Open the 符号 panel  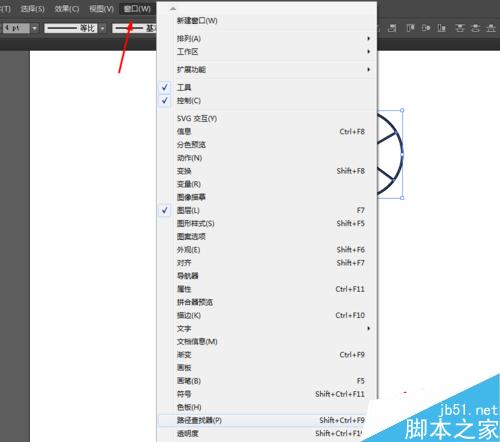[267, 394]
